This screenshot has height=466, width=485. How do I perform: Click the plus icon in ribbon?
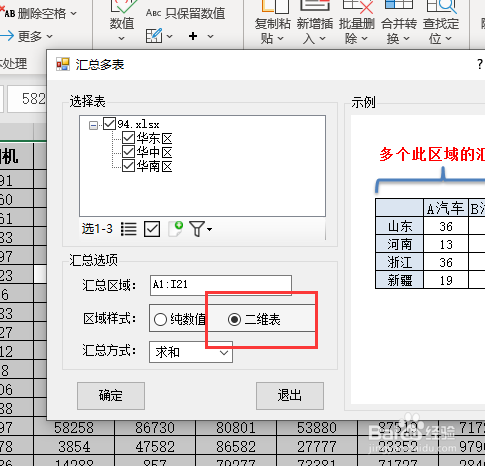tap(193, 36)
